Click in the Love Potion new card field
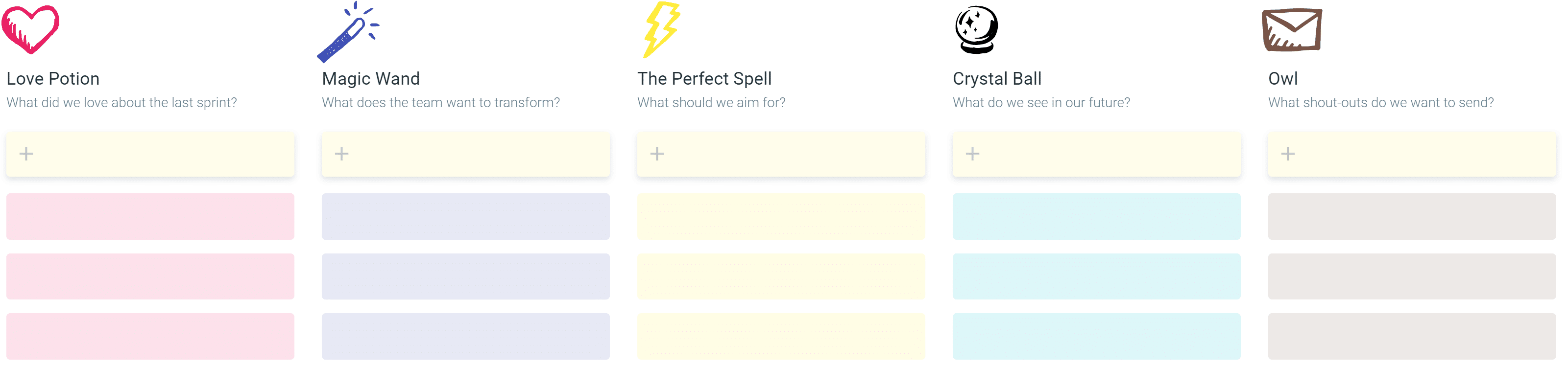 (150, 154)
